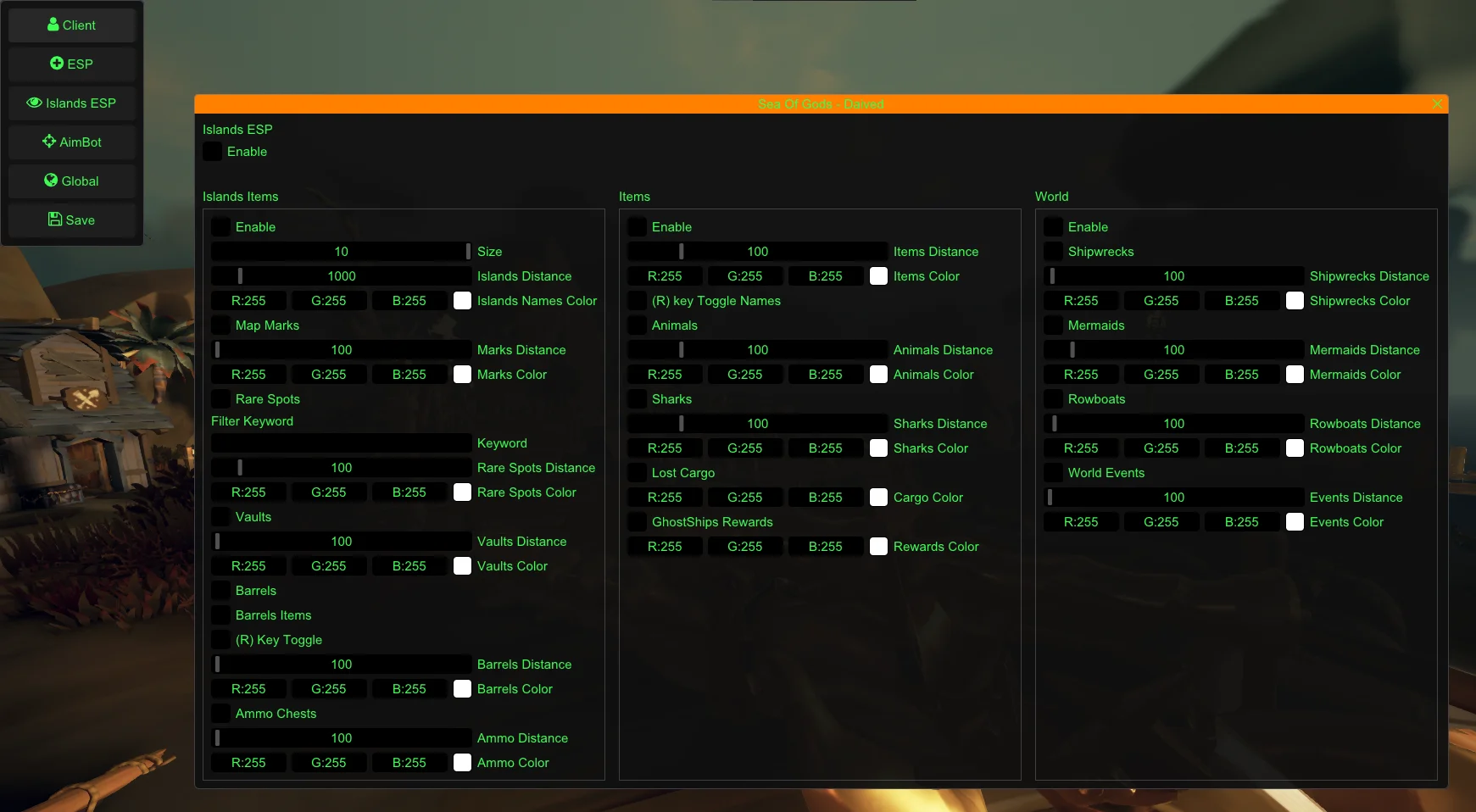Click the Islands Names Color swatch
This screenshot has height=812, width=1476.
[462, 301]
